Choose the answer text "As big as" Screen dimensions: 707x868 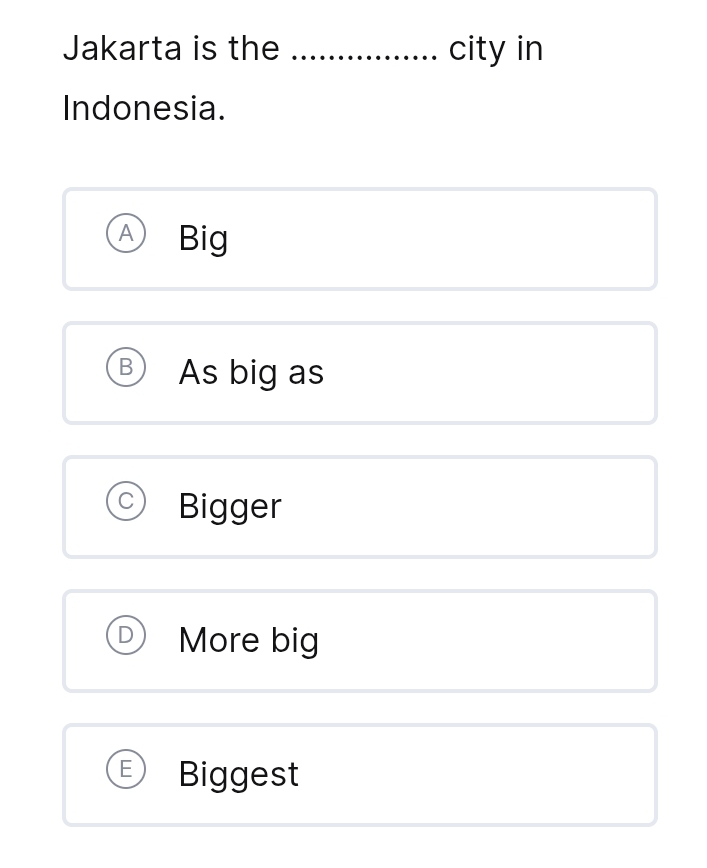coord(251,373)
